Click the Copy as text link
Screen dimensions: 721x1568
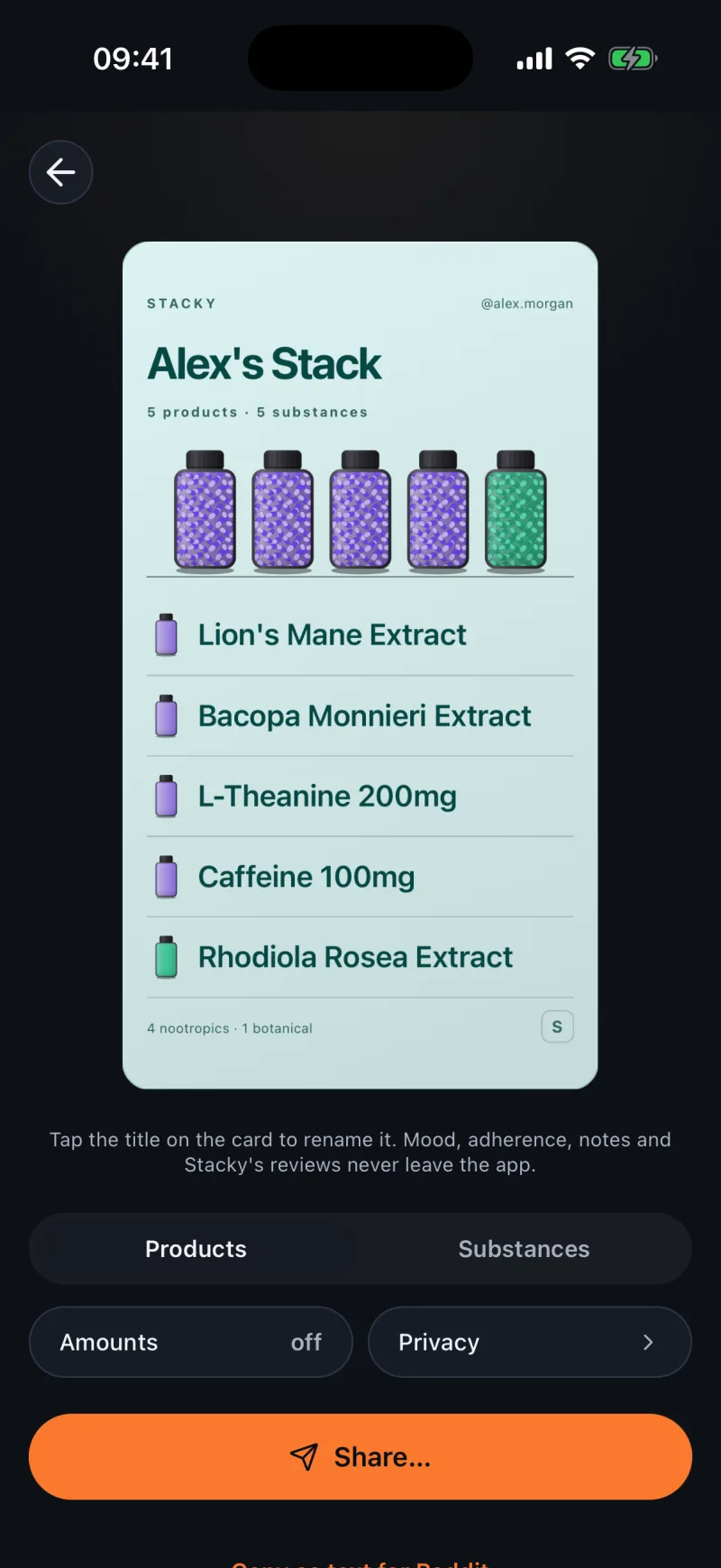pyautogui.click(x=360, y=1563)
